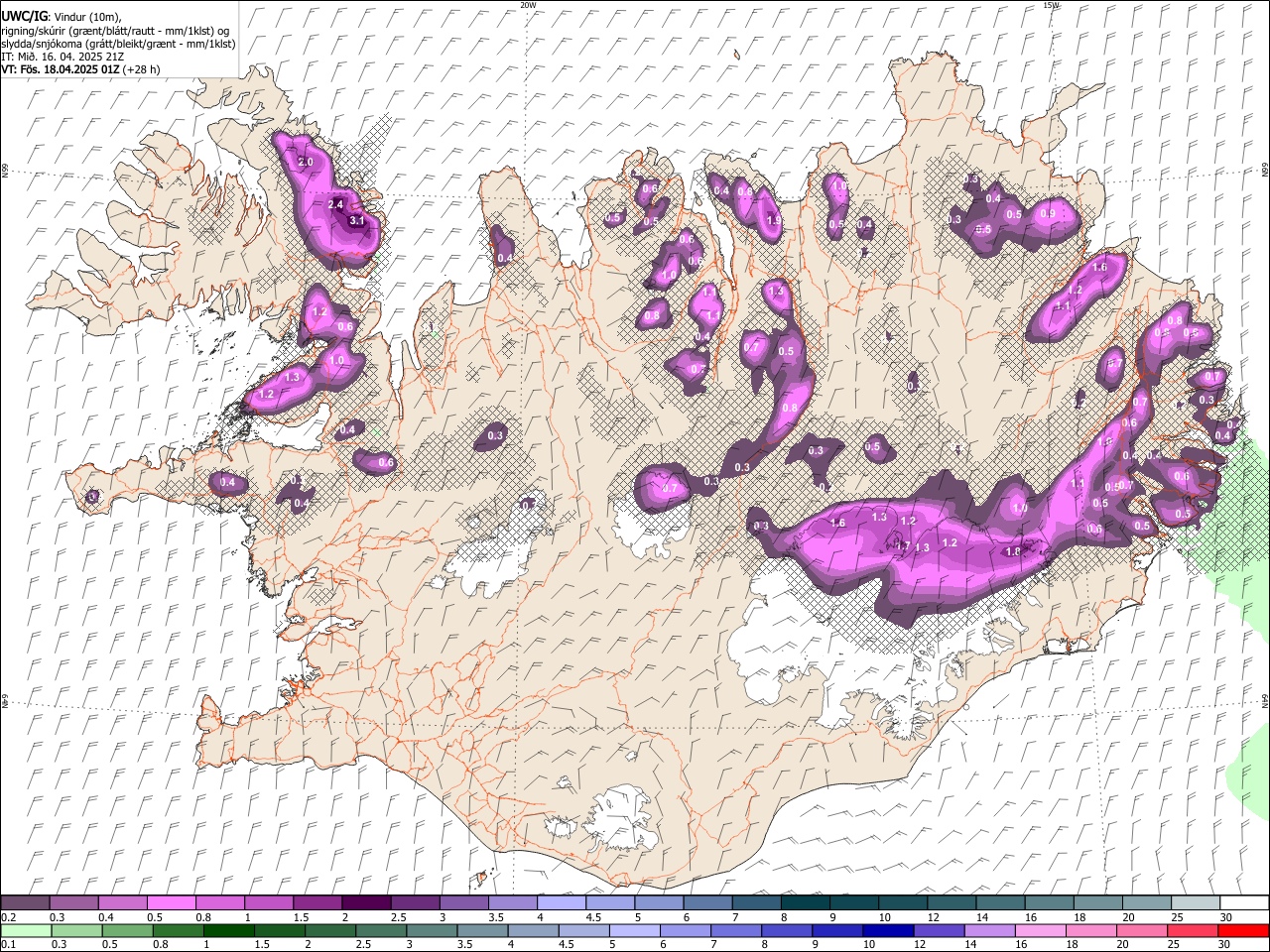Viewport: 1270px width, 952px height.
Task: Click the 1.5 magenta-purple swatch in upper legend
Action: coord(317,903)
